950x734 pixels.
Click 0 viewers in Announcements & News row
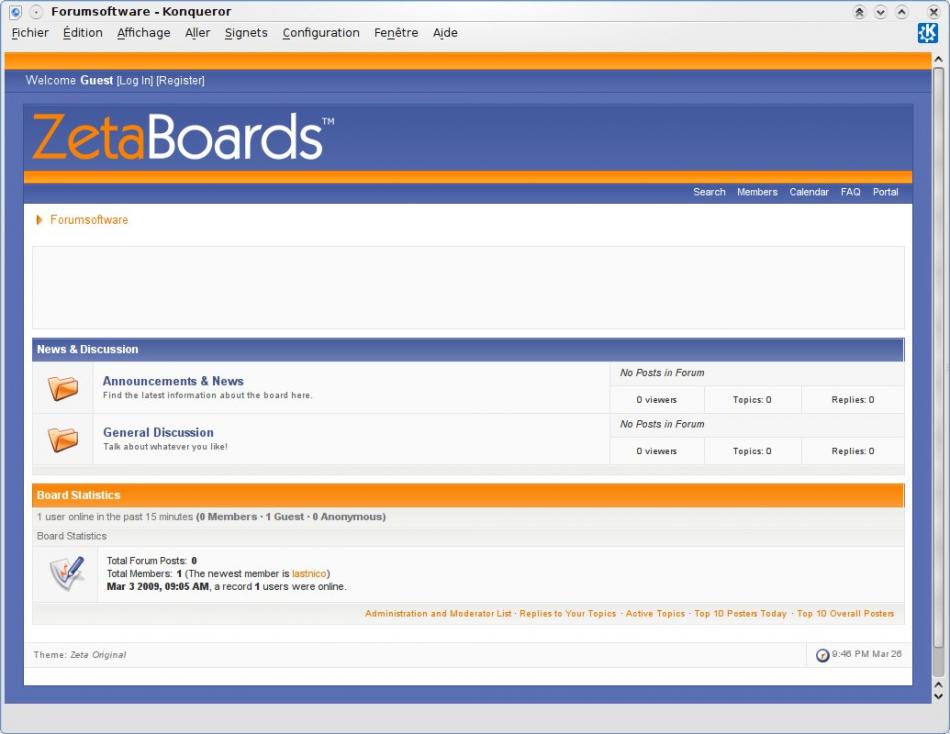click(x=657, y=400)
